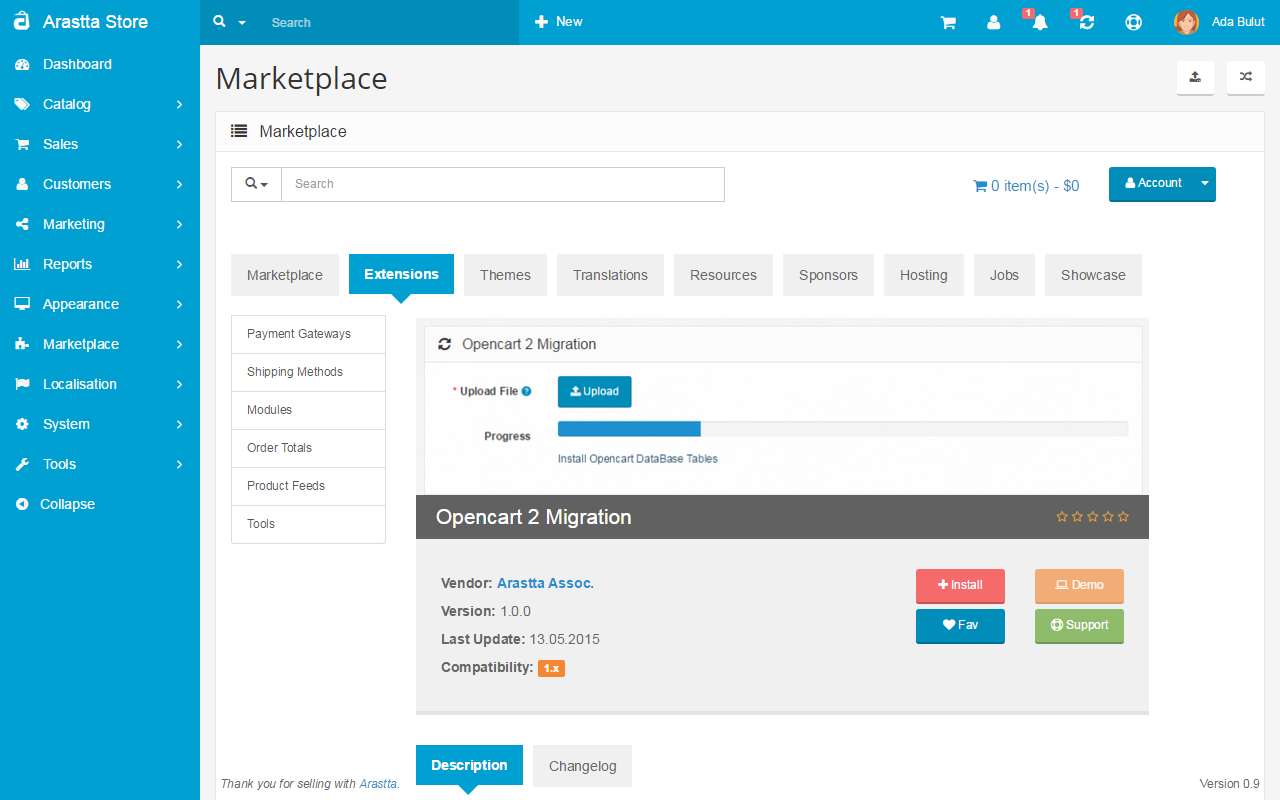Click the update refresh icon in top bar
The image size is (1280, 800).
pos(1086,22)
